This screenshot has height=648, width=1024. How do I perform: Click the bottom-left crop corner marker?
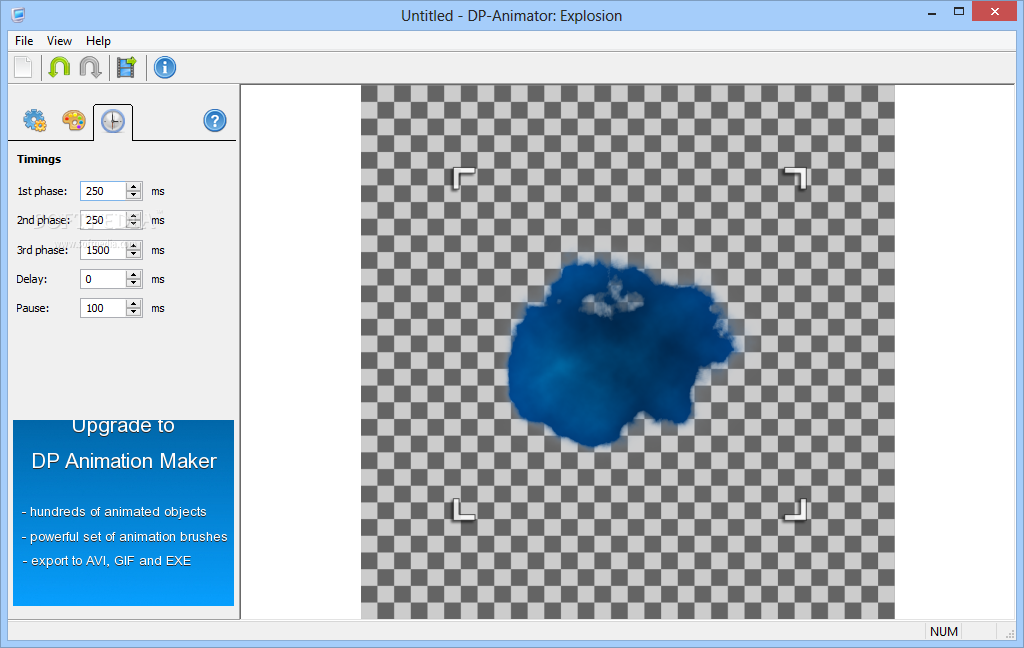[464, 510]
